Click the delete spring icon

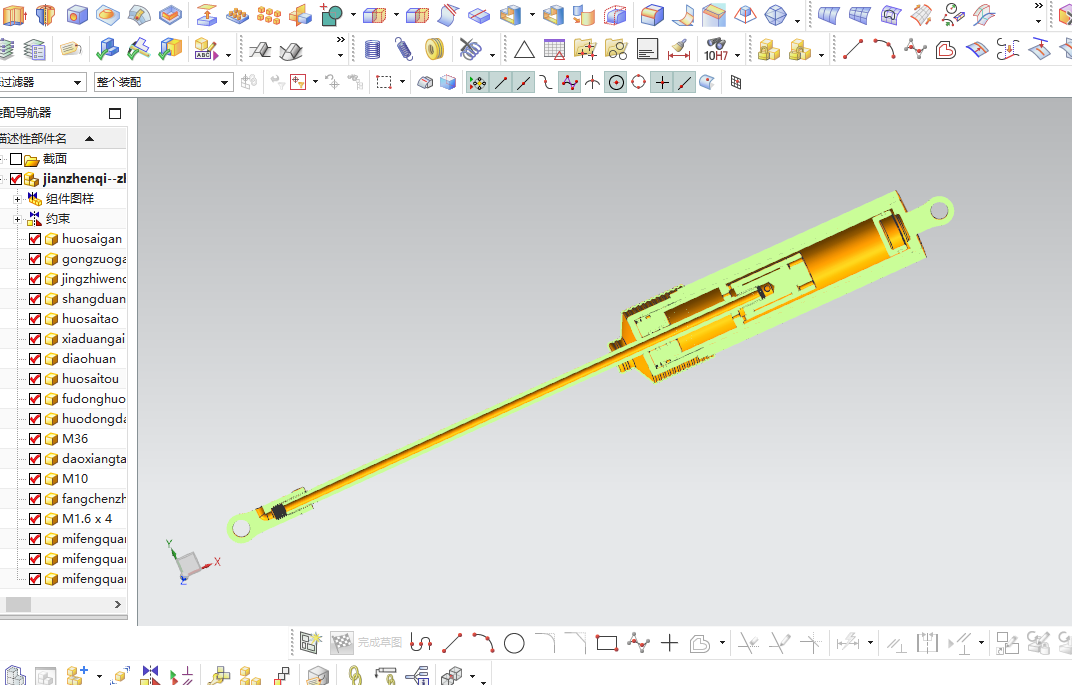point(470,49)
